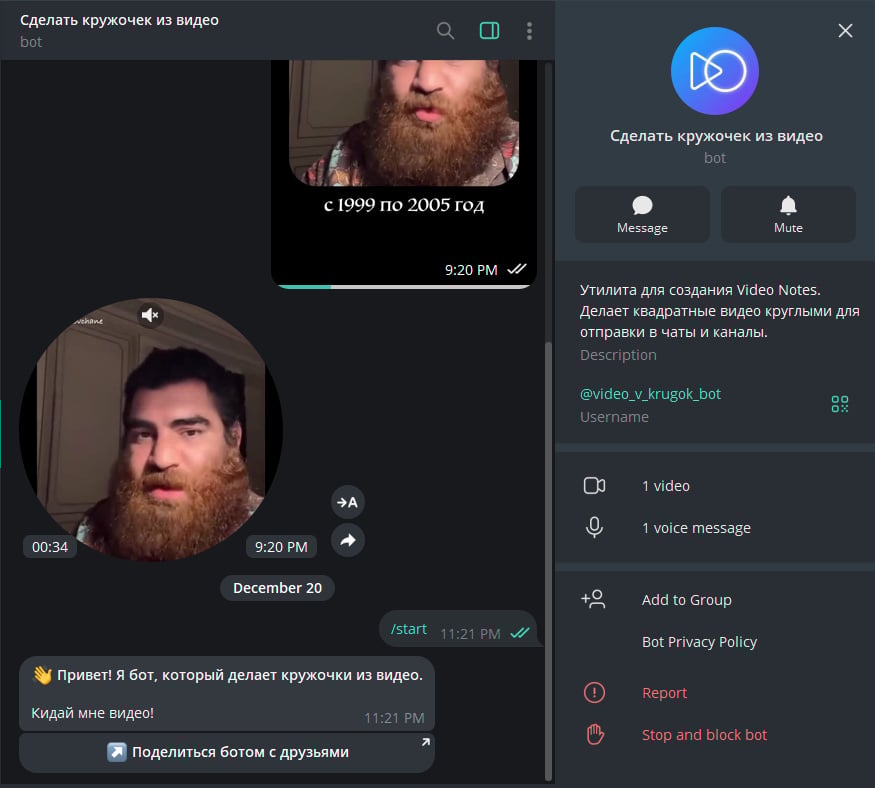The height and width of the screenshot is (788, 875).
Task: Open the three-dot chat menu
Action: (x=529, y=31)
